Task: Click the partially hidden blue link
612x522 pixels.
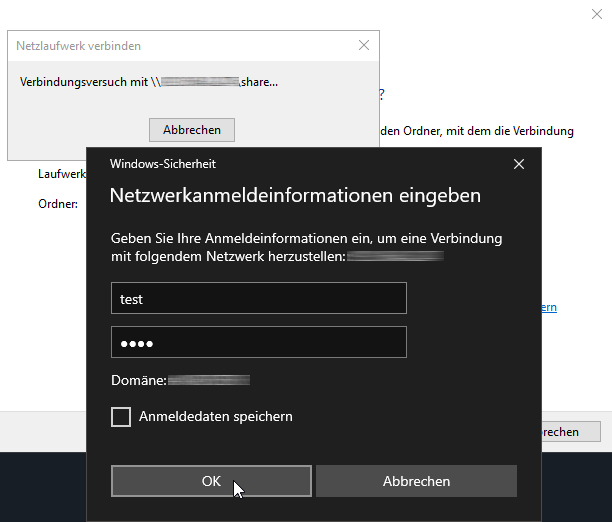Action: (549, 308)
